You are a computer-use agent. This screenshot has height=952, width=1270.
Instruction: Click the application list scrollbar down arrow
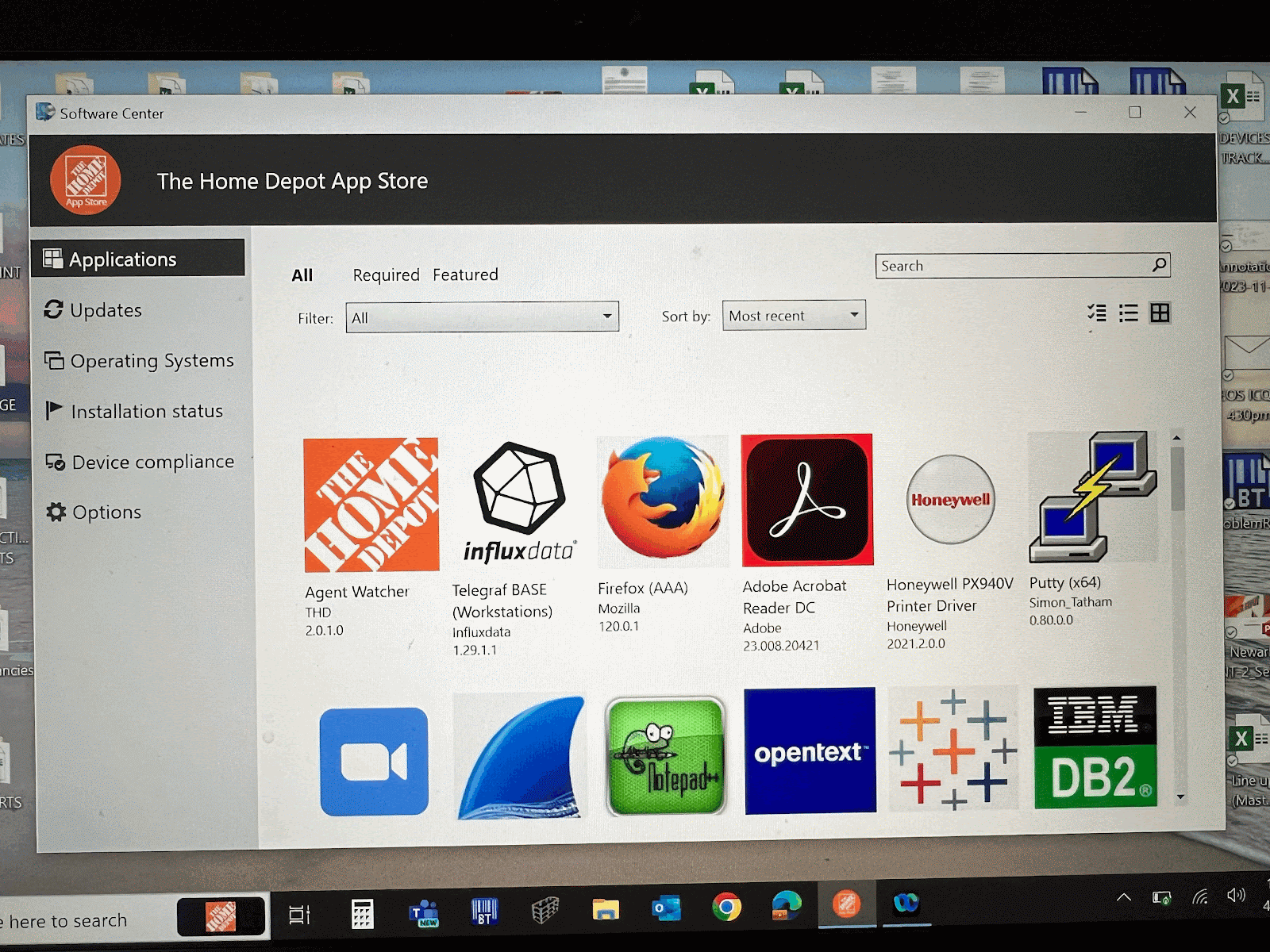(x=1180, y=797)
